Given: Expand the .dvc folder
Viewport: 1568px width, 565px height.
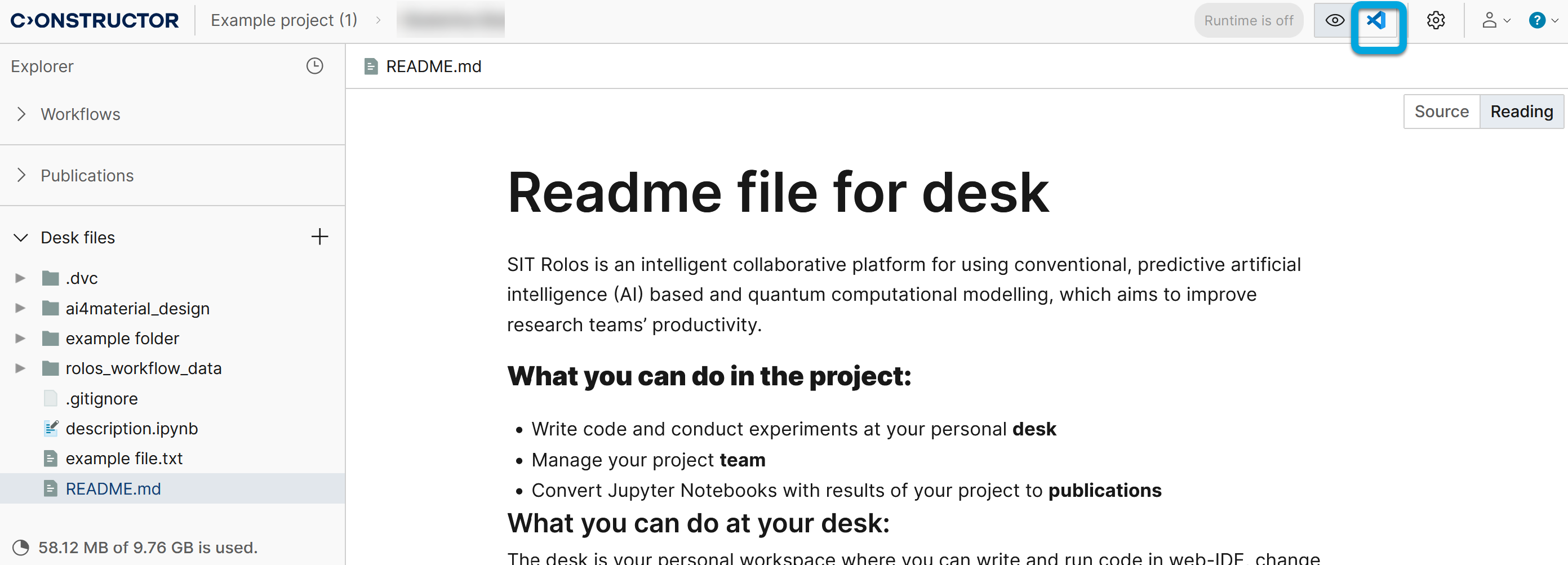Looking at the screenshot, I should pos(20,278).
